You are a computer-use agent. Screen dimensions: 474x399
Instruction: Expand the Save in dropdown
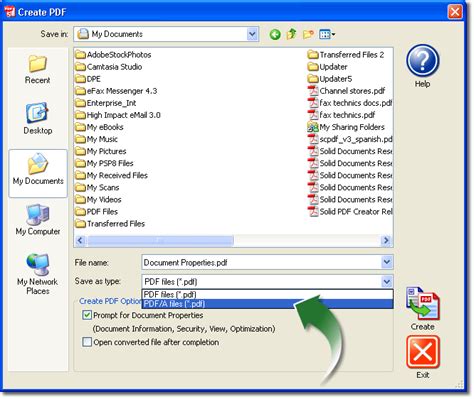tap(252, 34)
